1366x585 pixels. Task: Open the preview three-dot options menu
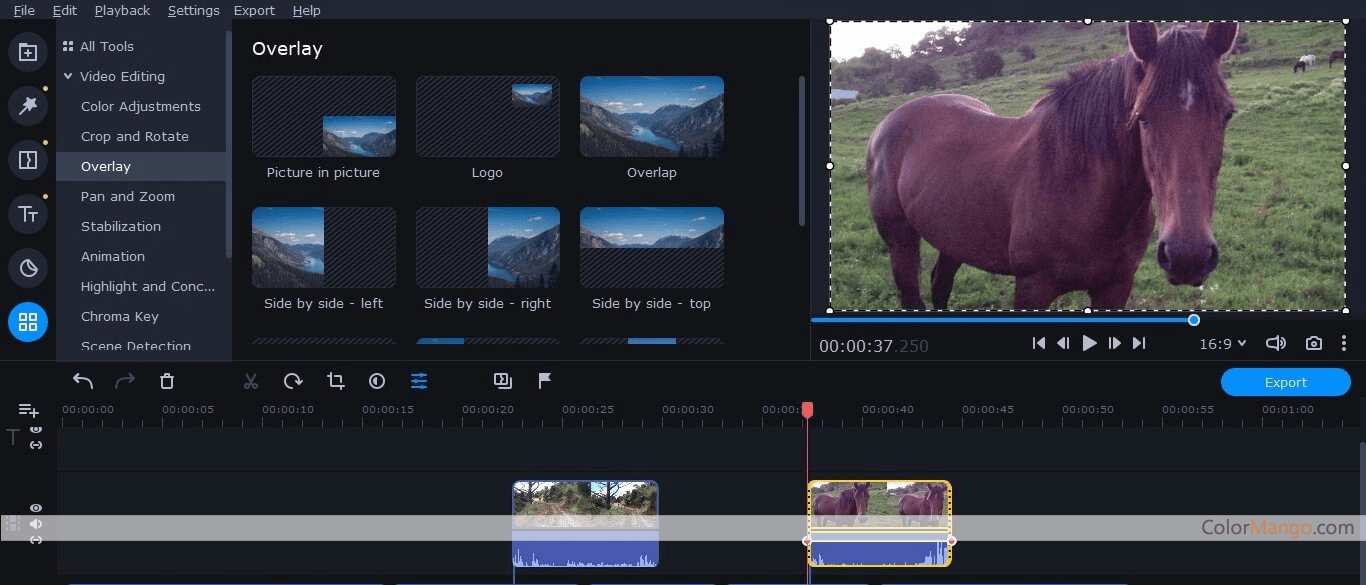pyautogui.click(x=1344, y=343)
